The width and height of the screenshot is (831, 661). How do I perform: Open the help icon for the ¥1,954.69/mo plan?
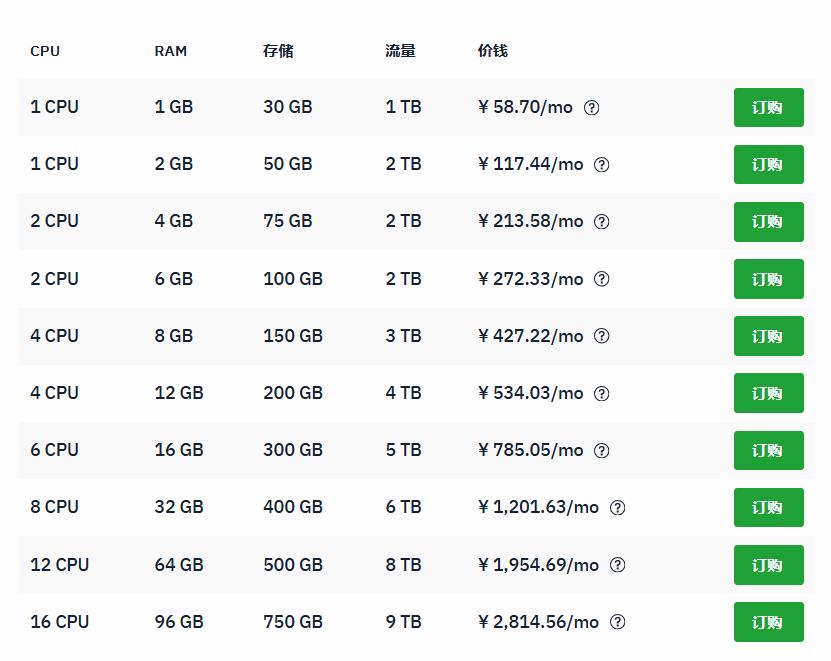click(617, 564)
